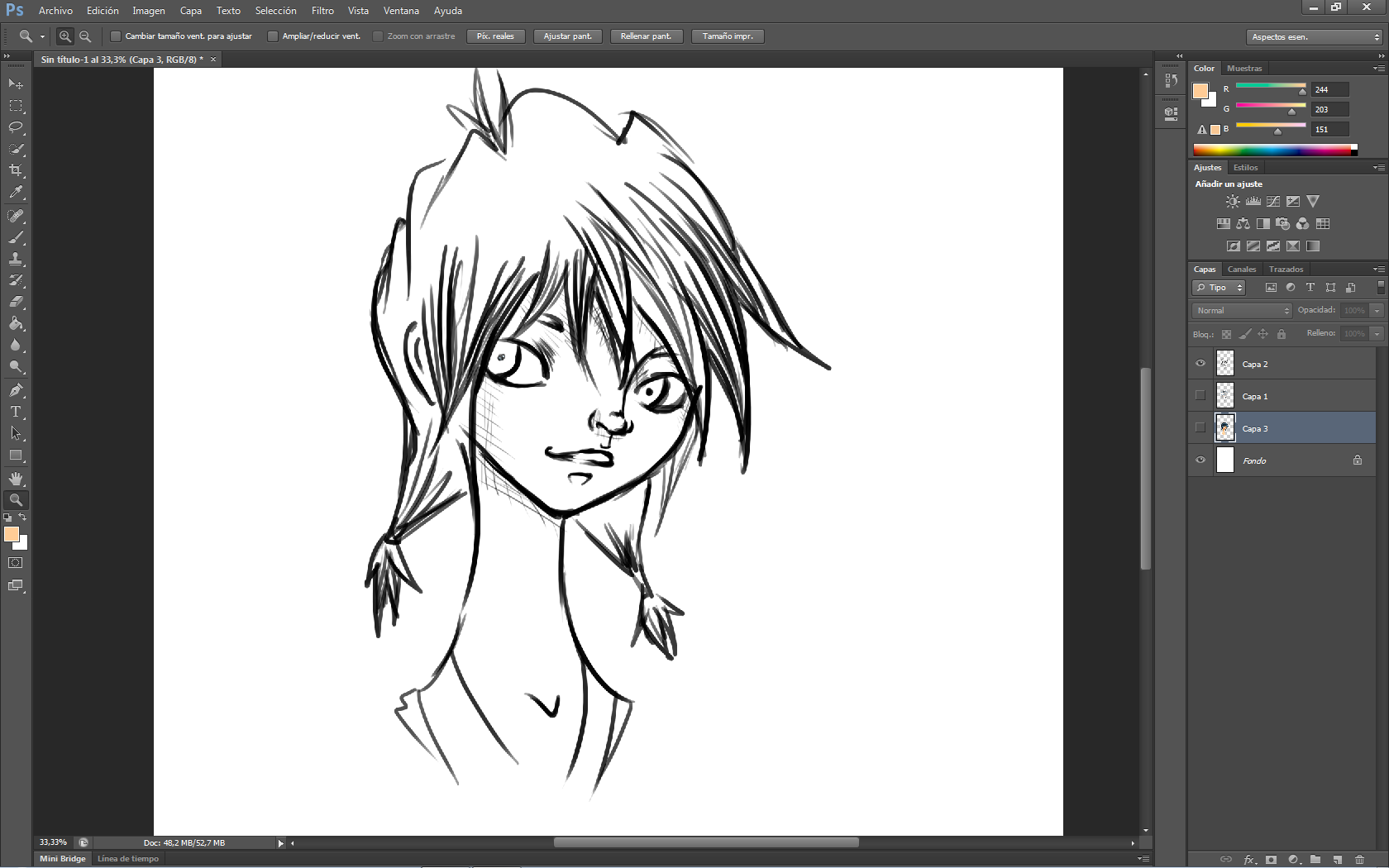Select the Type tool
The height and width of the screenshot is (868, 1389).
16,412
